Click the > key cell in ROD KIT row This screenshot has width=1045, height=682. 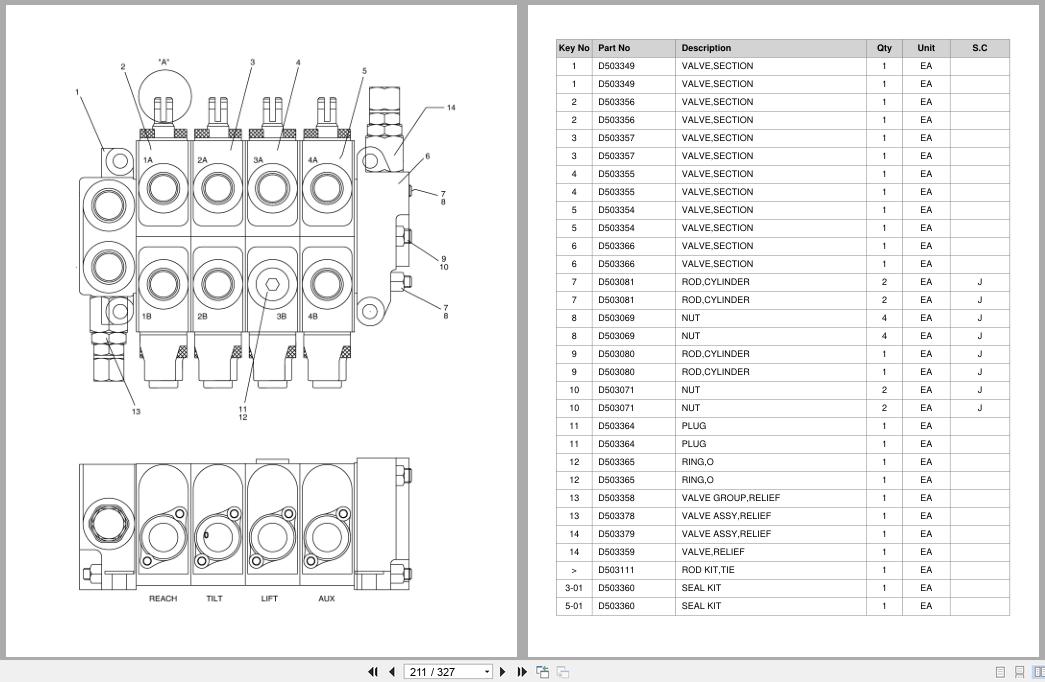[574, 571]
